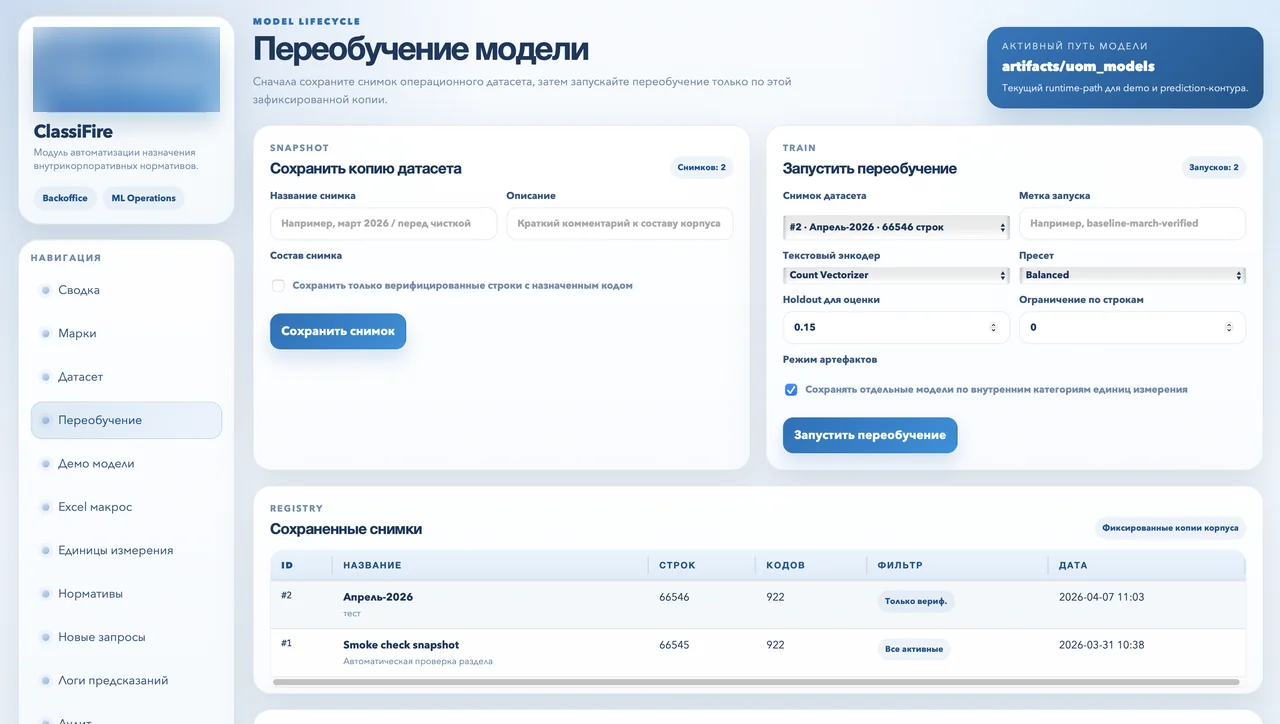Screen dimensions: 1280x724
Task: Click the Фиксированные копии корпуса badge
Action: click(x=1169, y=528)
